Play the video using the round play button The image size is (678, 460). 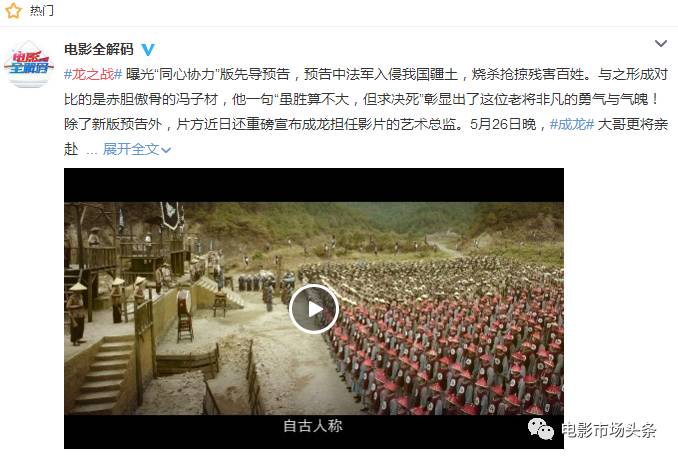pos(313,309)
